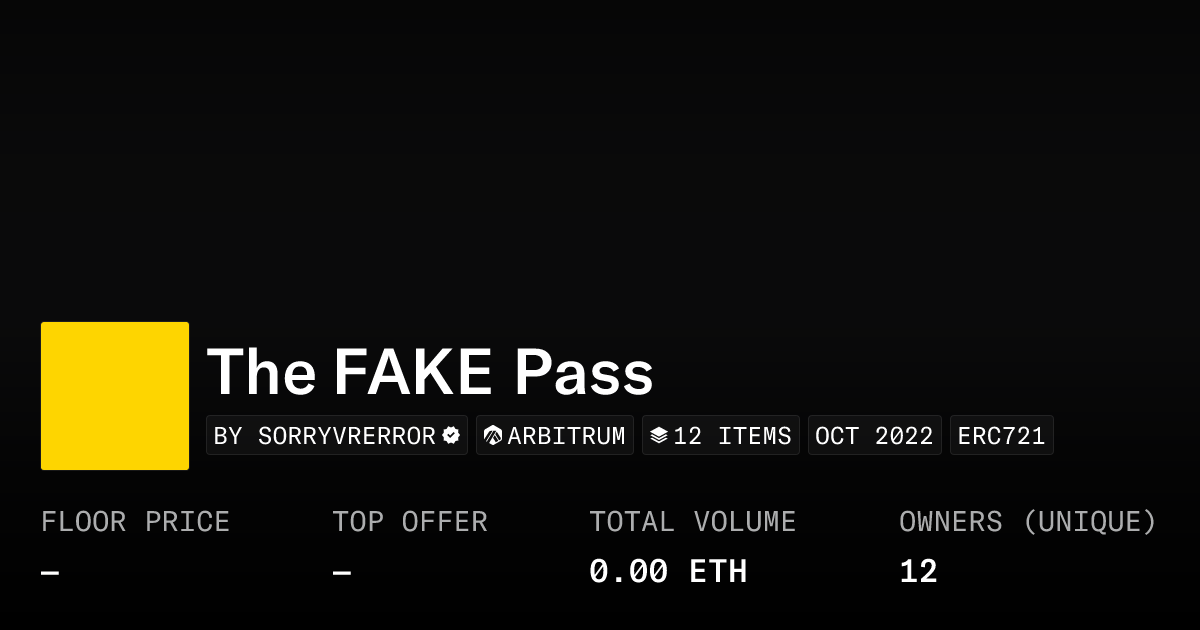Open the SORRYVRERROR creator name link
Image resolution: width=1200 pixels, height=630 pixels.
pos(346,436)
